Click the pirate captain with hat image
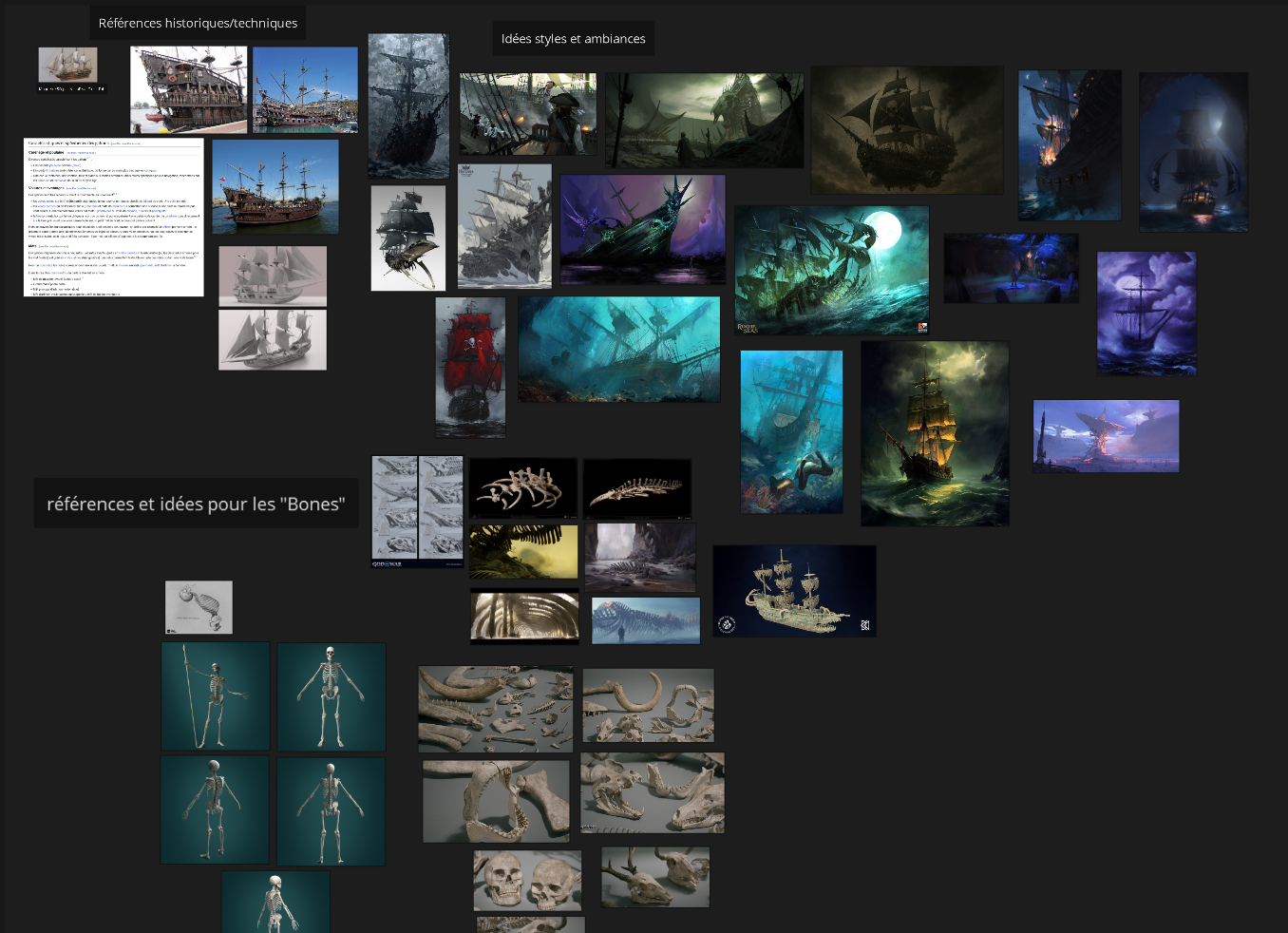Screen dimensions: 1288x933 click(x=528, y=114)
